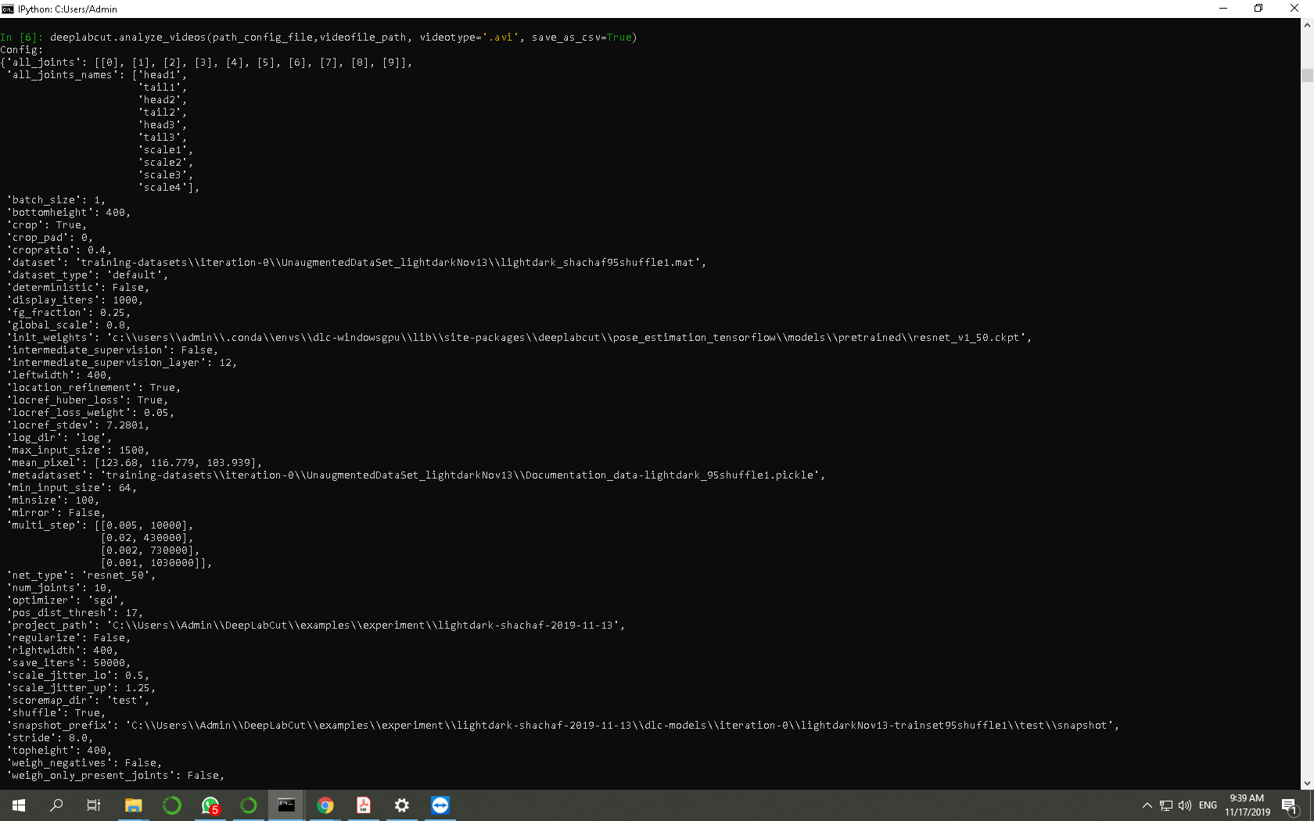Open TeamViewer from the taskbar
The height and width of the screenshot is (821, 1314).
pyautogui.click(x=440, y=805)
